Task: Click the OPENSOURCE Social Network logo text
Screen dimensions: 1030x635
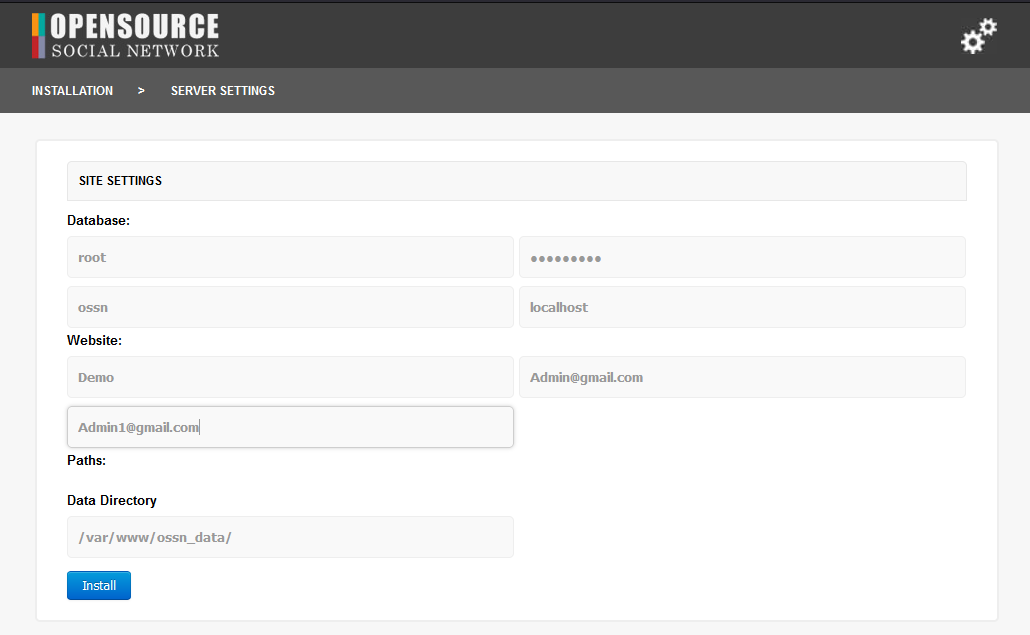Action: 134,35
